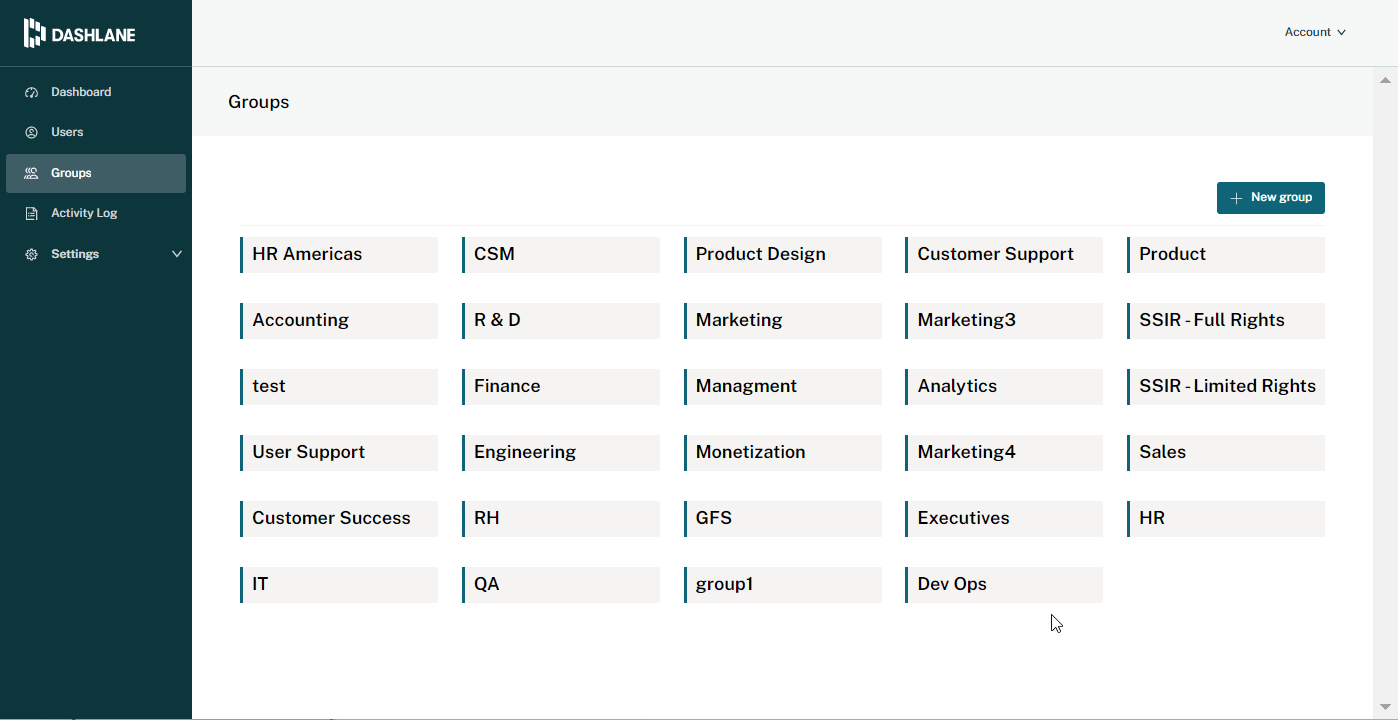View the Engineering group

pos(561,453)
